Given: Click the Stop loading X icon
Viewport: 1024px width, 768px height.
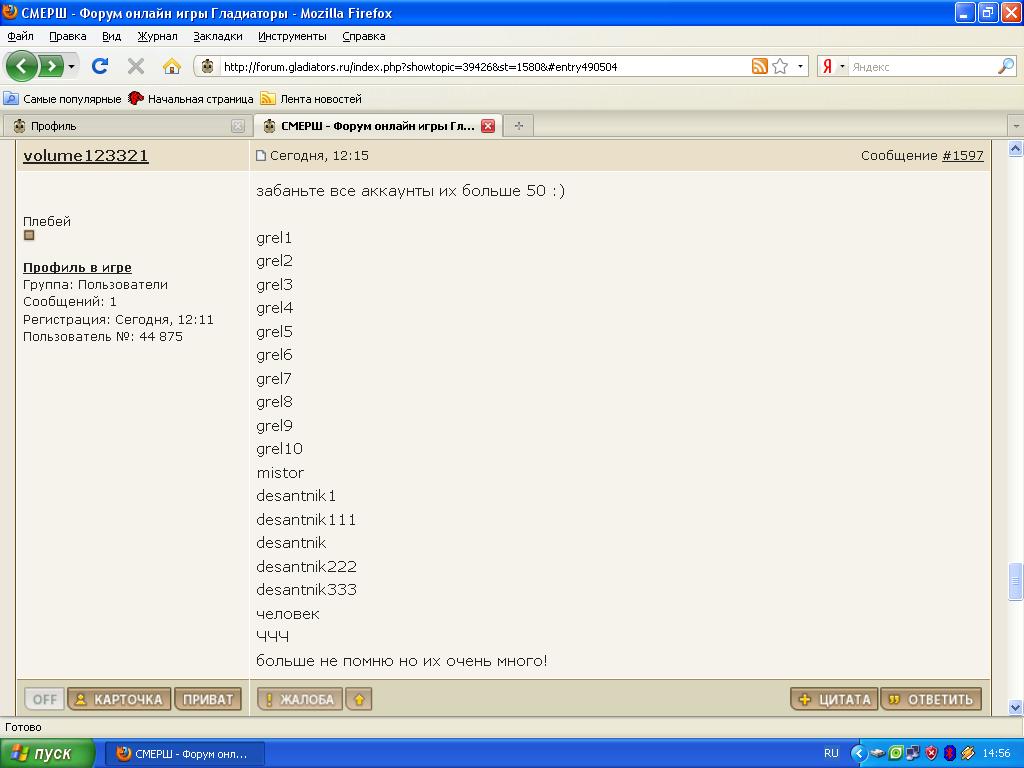Looking at the screenshot, I should tap(136, 66).
